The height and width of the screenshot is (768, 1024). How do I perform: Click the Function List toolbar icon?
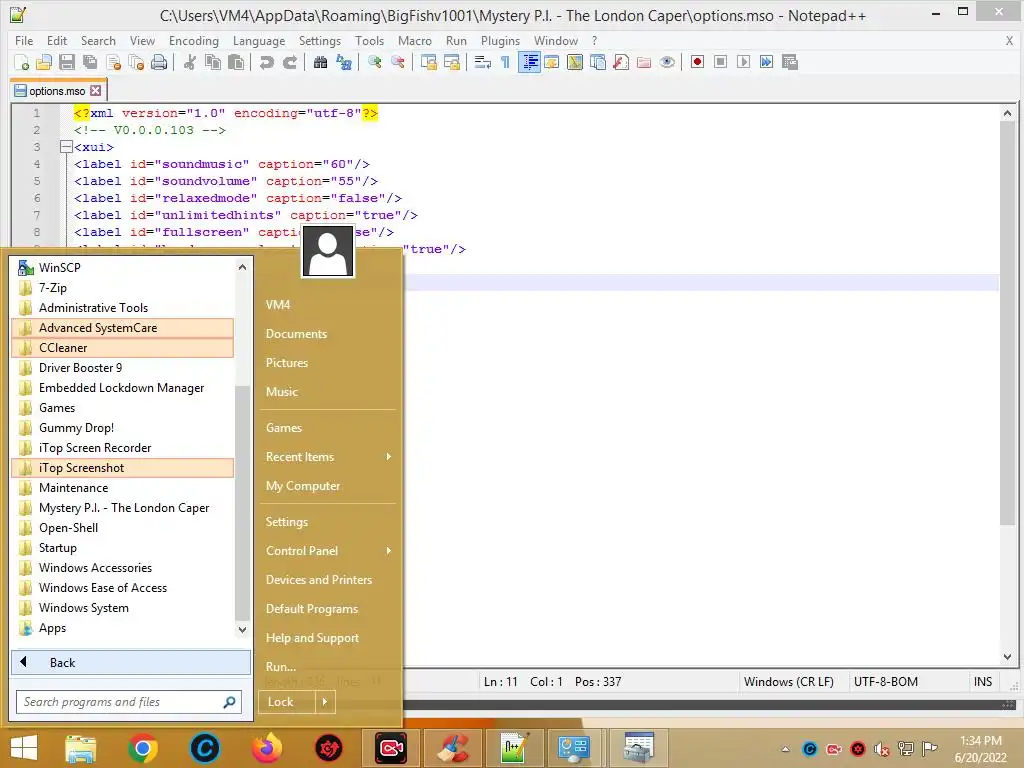tap(621, 62)
